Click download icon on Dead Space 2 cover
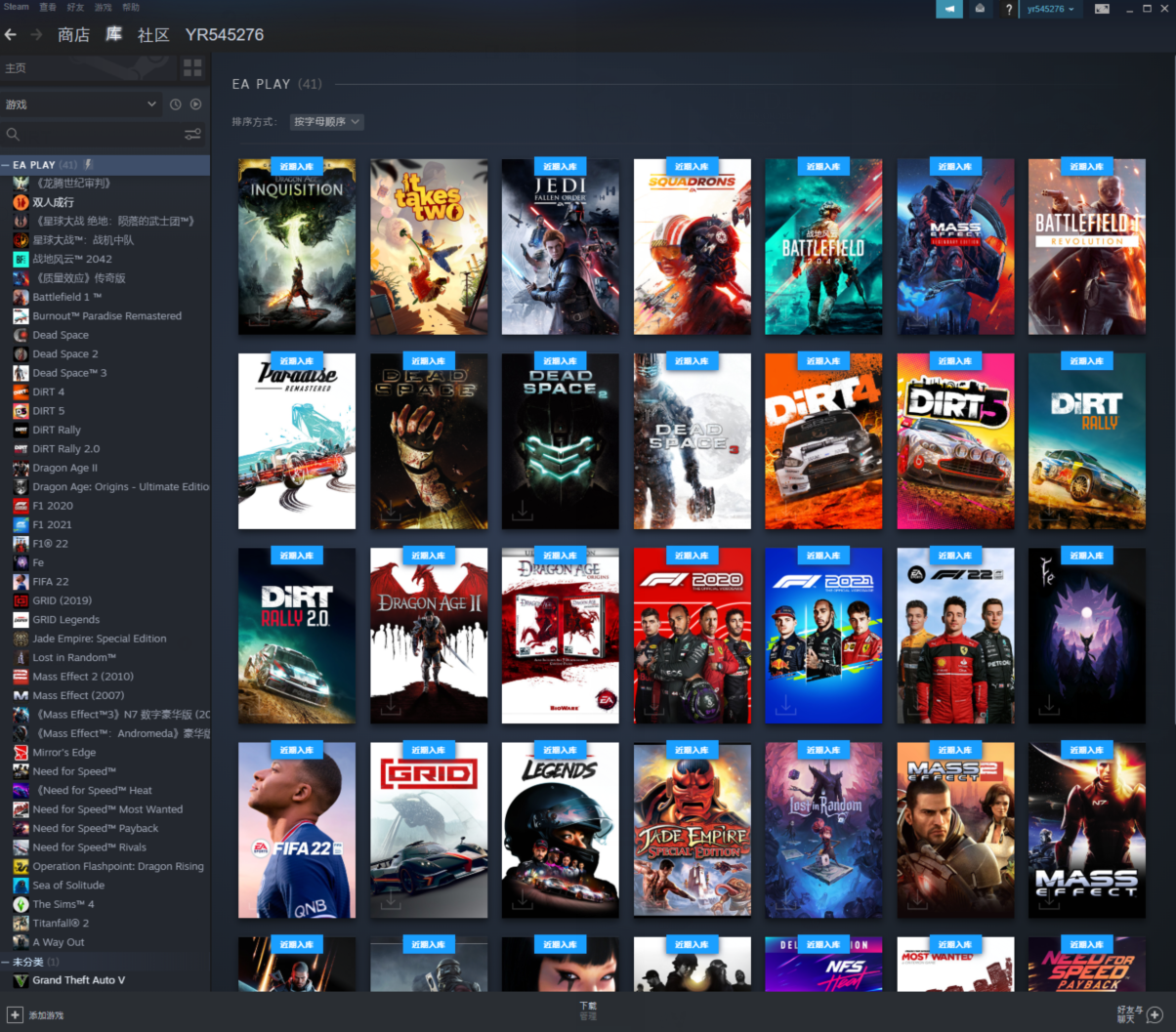 tap(523, 510)
